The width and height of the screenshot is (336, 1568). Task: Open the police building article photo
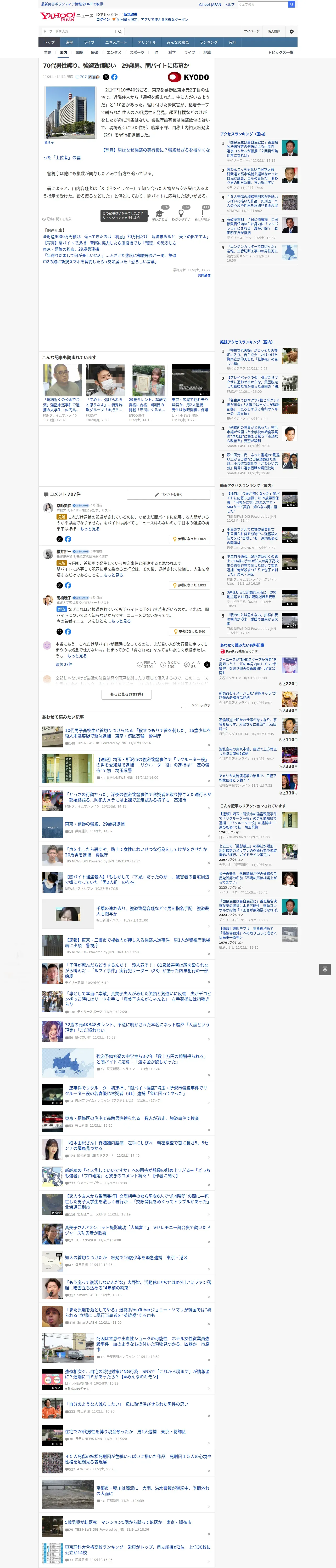click(70, 112)
